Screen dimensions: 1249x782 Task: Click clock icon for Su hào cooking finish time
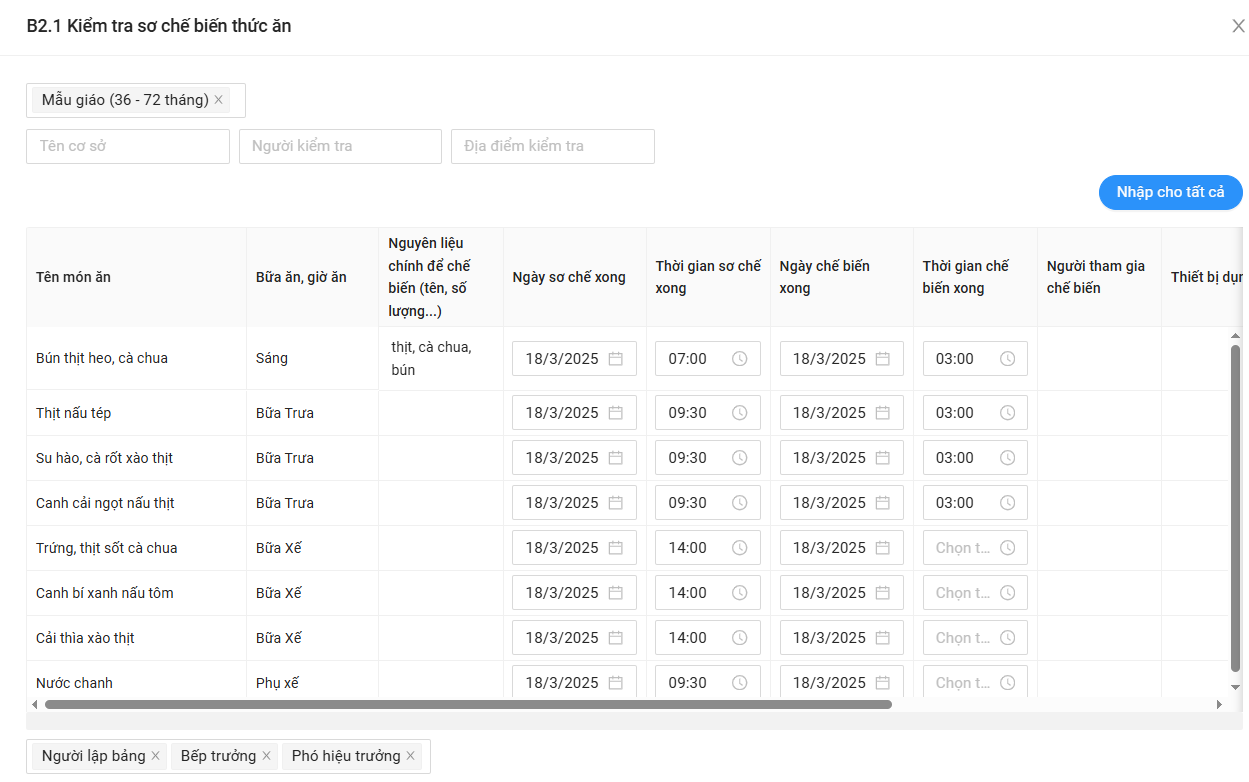pos(1007,458)
